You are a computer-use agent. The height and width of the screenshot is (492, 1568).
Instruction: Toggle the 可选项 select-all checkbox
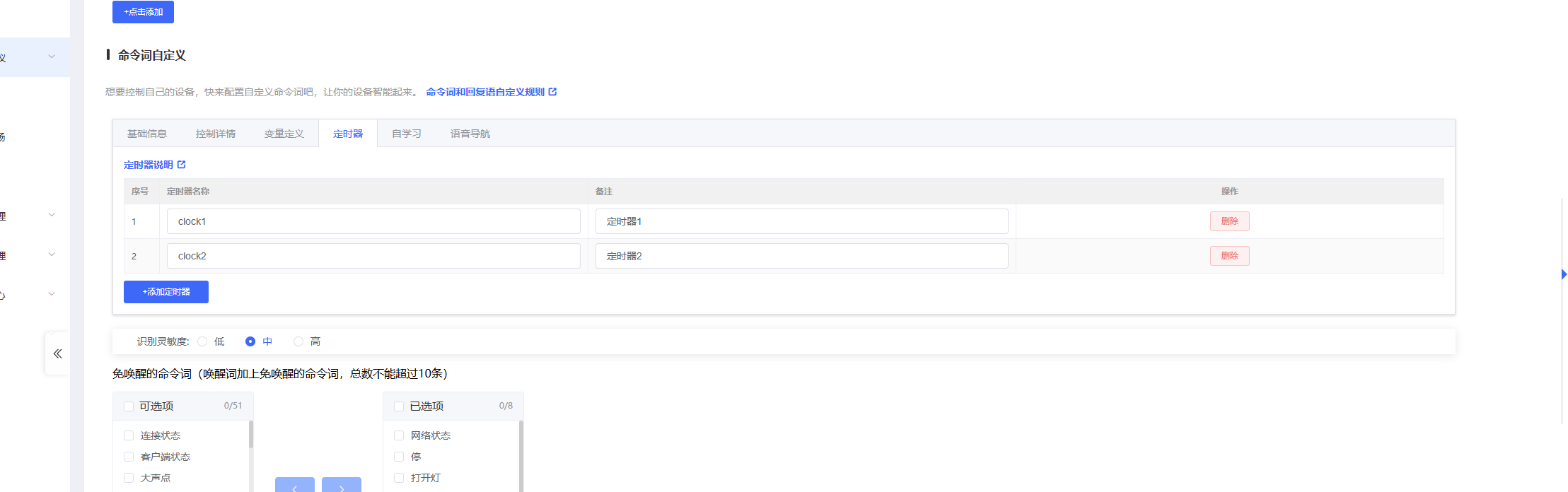point(129,406)
